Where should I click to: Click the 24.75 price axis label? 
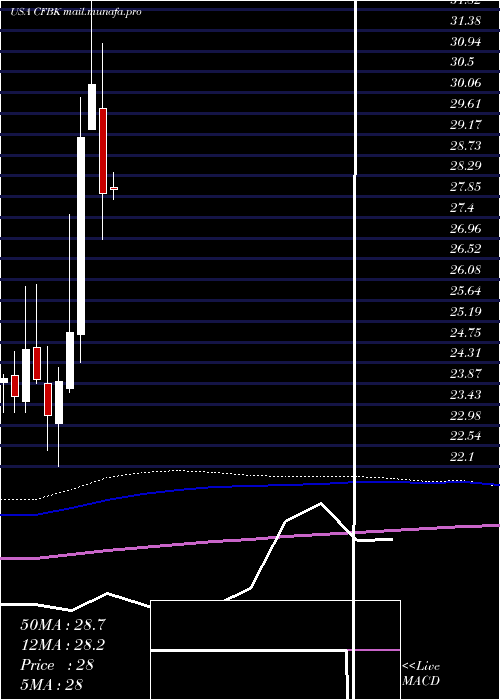466,332
